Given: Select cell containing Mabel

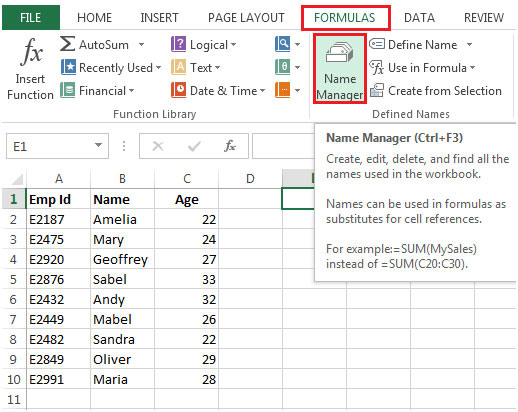Looking at the screenshot, I should [122, 319].
